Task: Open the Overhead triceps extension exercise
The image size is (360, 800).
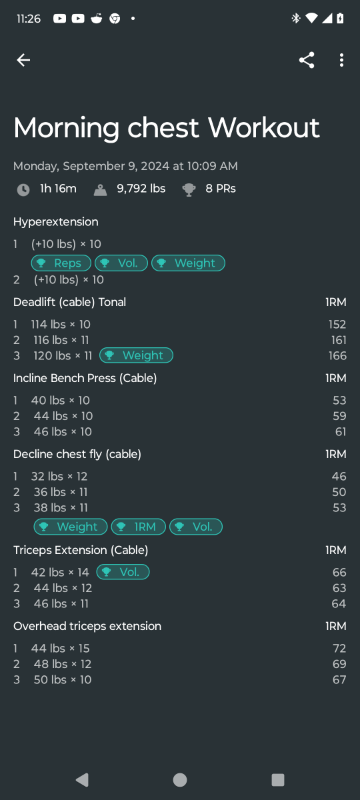Action: (87, 626)
